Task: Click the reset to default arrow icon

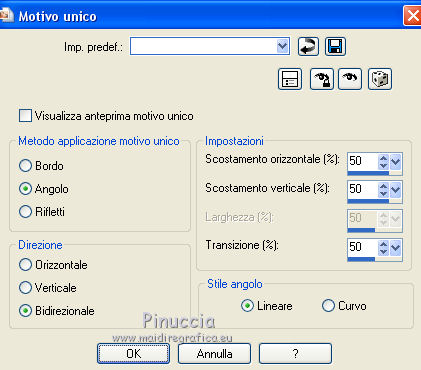Action: 308,46
